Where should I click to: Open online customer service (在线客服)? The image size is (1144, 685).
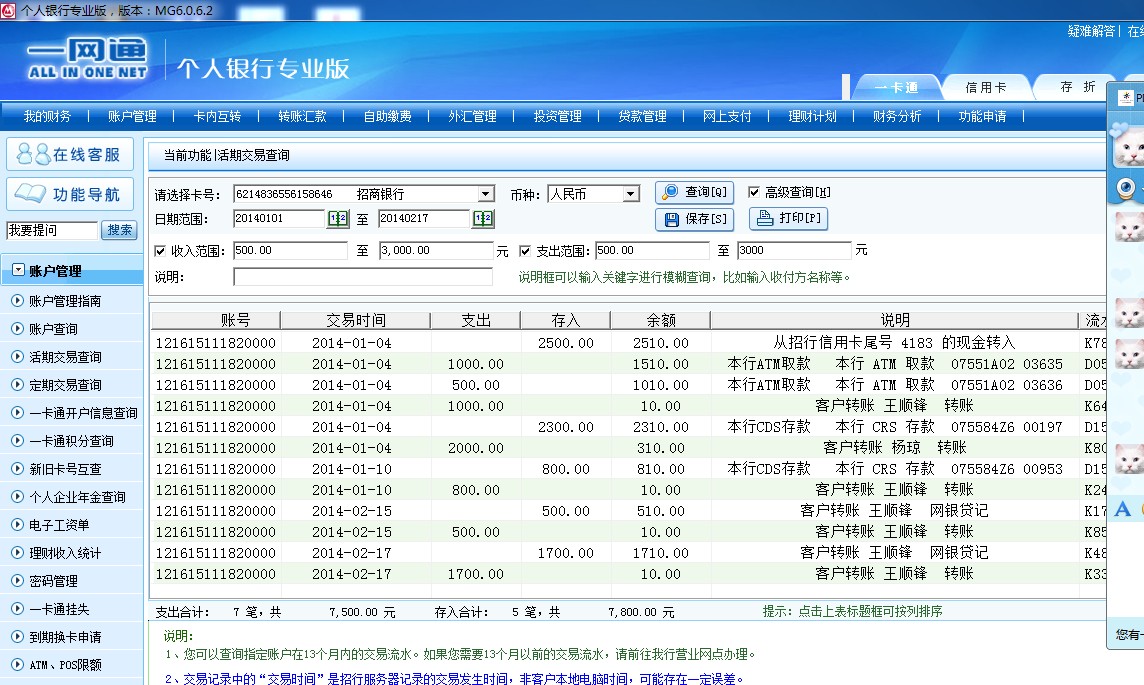71,154
